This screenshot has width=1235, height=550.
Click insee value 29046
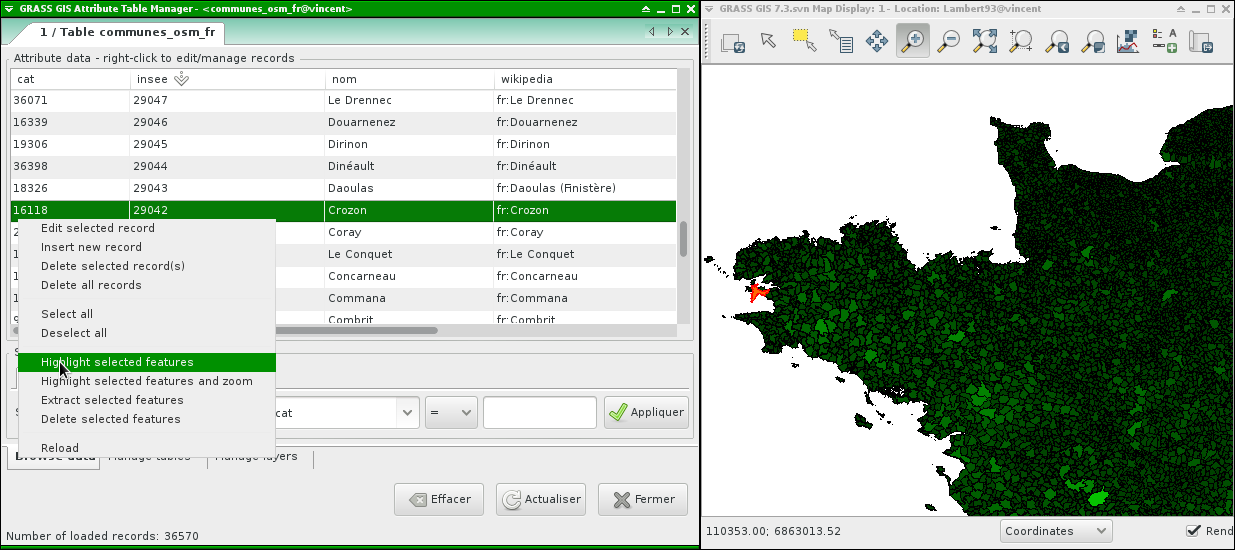pyautogui.click(x=150, y=122)
